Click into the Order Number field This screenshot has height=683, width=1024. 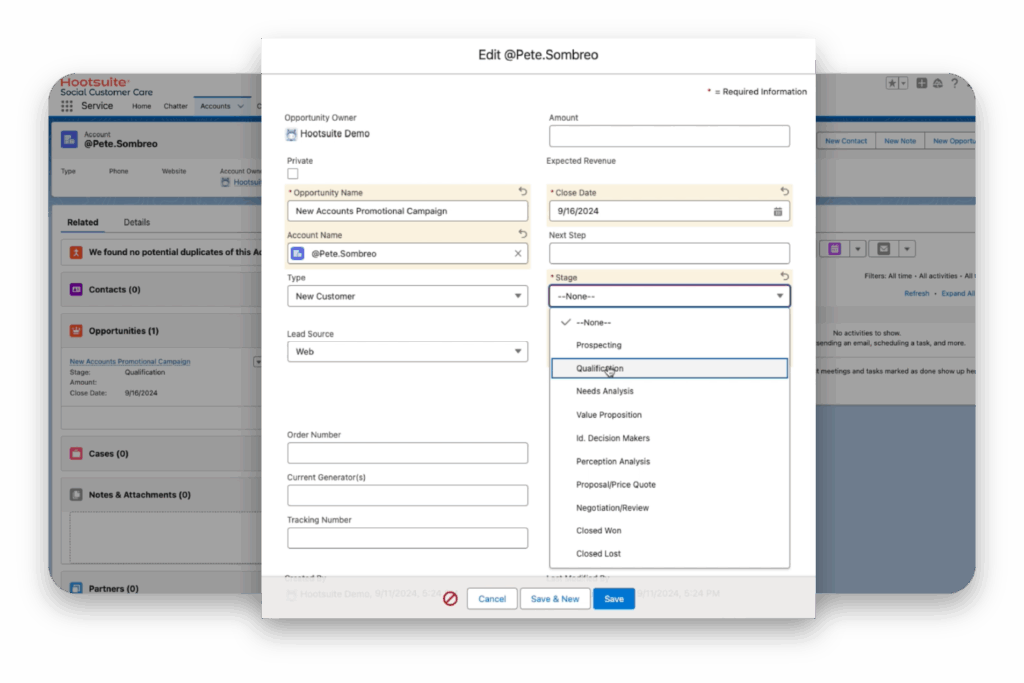408,453
